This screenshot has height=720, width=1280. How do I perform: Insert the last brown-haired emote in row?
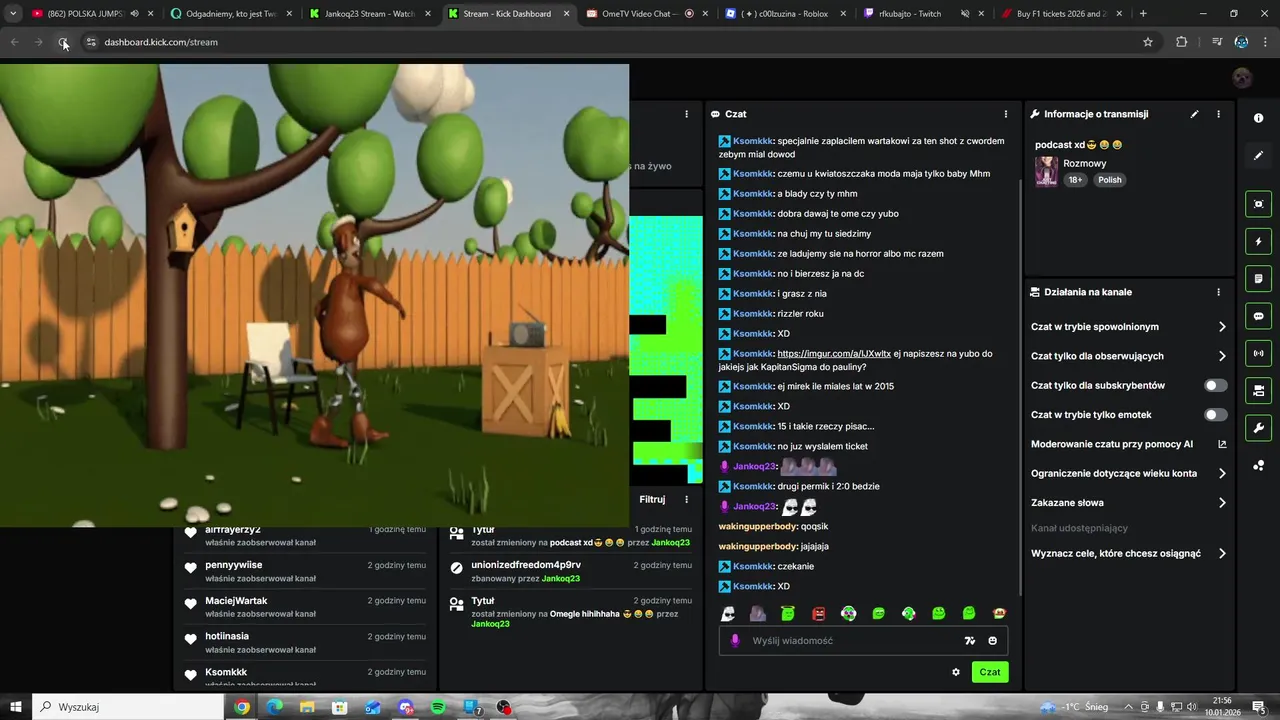(x=998, y=613)
